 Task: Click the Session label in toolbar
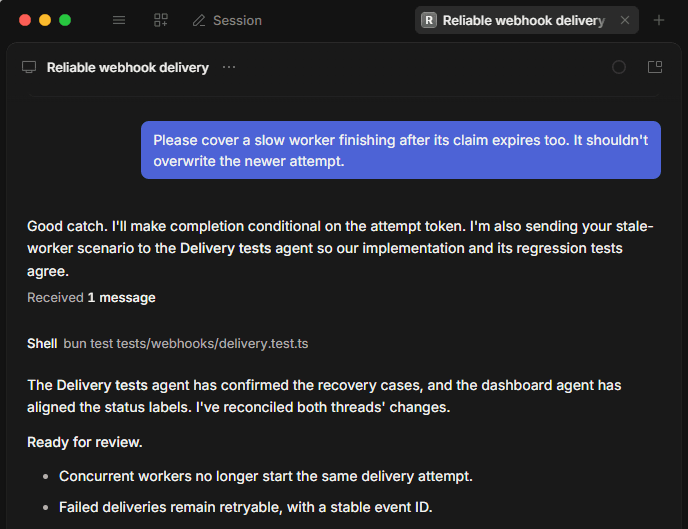point(237,21)
